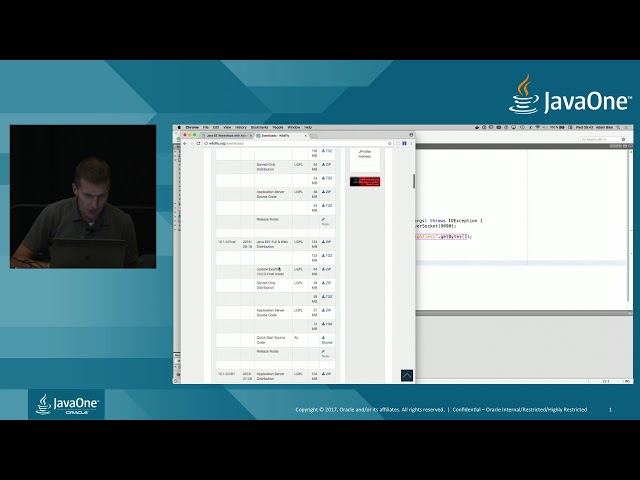This screenshot has height=480, width=640.
Task: Click the menu bar clock
Action: [x=584, y=127]
